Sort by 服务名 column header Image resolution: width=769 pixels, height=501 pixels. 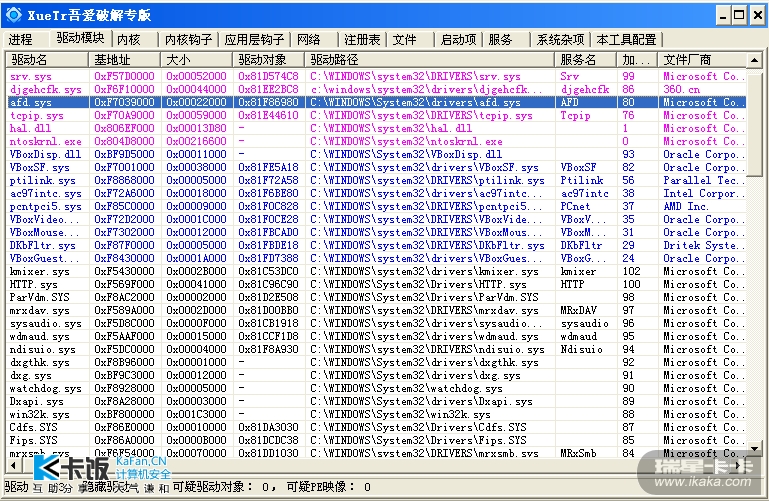(586, 60)
